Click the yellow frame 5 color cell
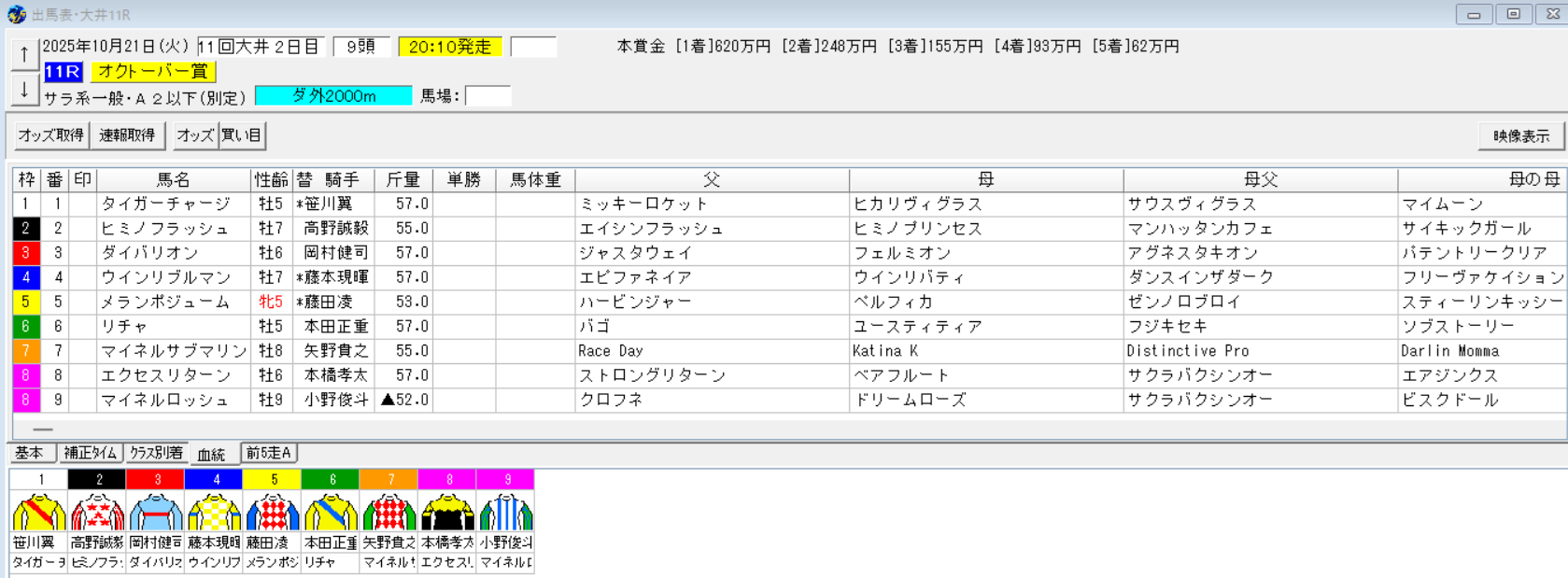Viewport: 1568px width, 578px height. pyautogui.click(x=26, y=302)
